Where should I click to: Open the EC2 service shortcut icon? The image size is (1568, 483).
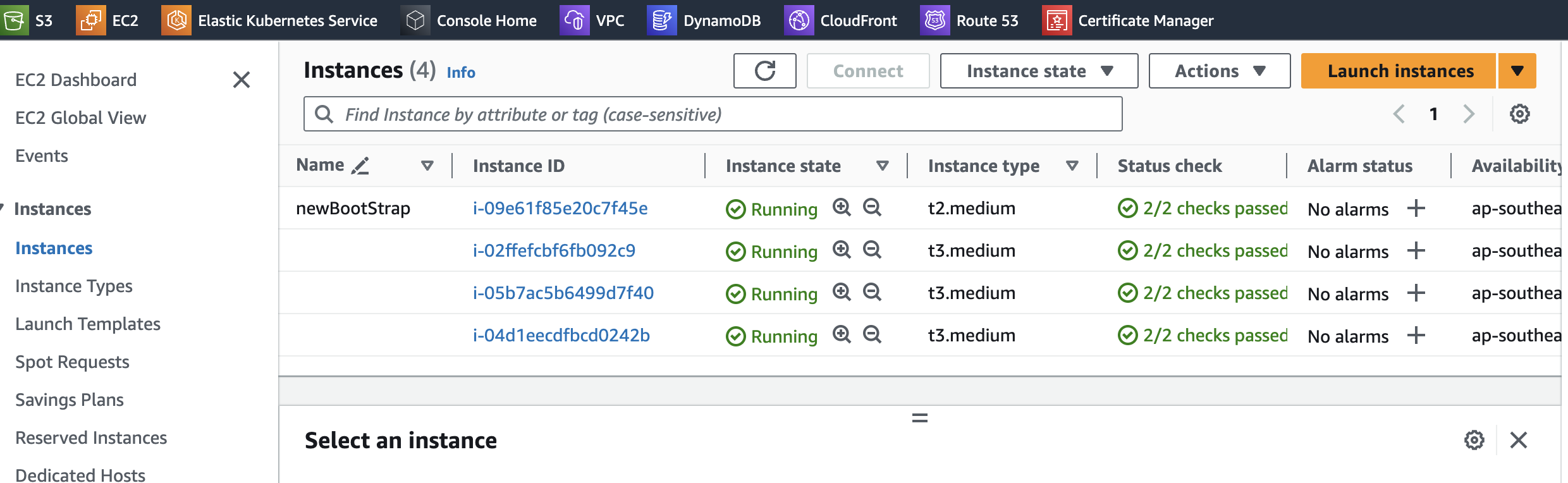91,20
